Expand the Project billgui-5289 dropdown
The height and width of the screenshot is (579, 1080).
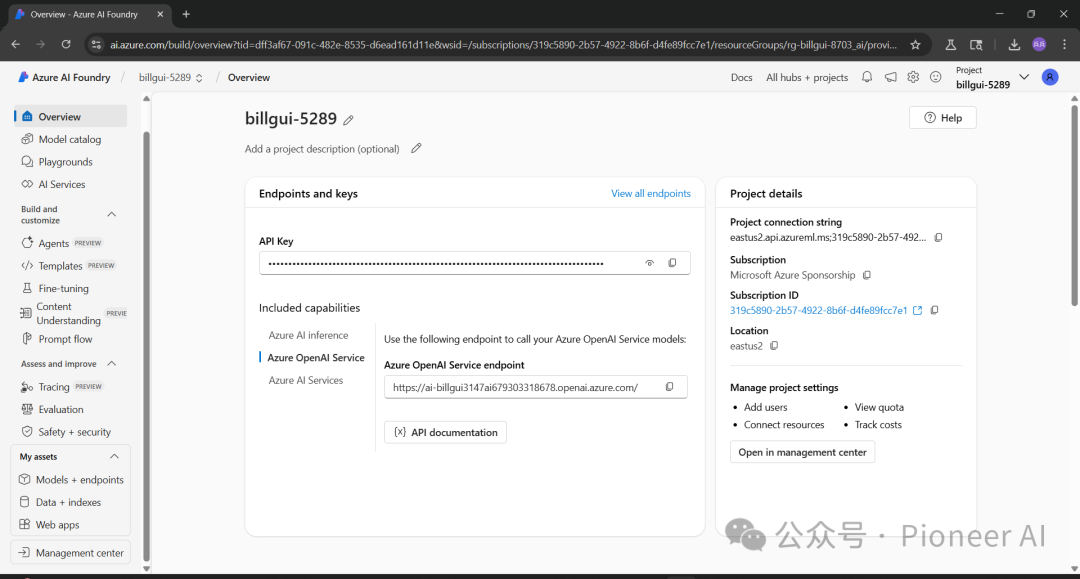(x=1024, y=77)
